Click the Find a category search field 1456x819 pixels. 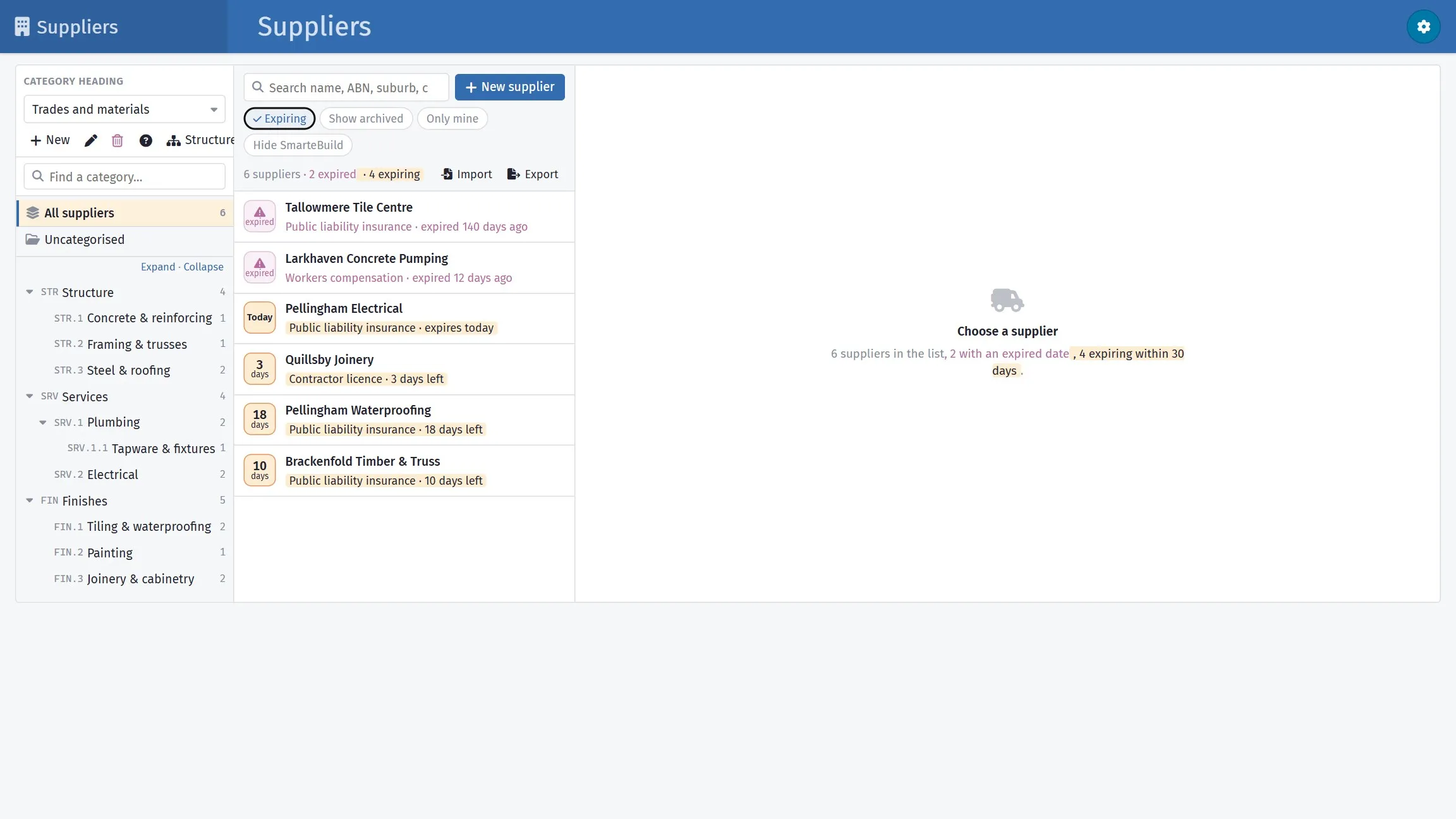click(124, 177)
